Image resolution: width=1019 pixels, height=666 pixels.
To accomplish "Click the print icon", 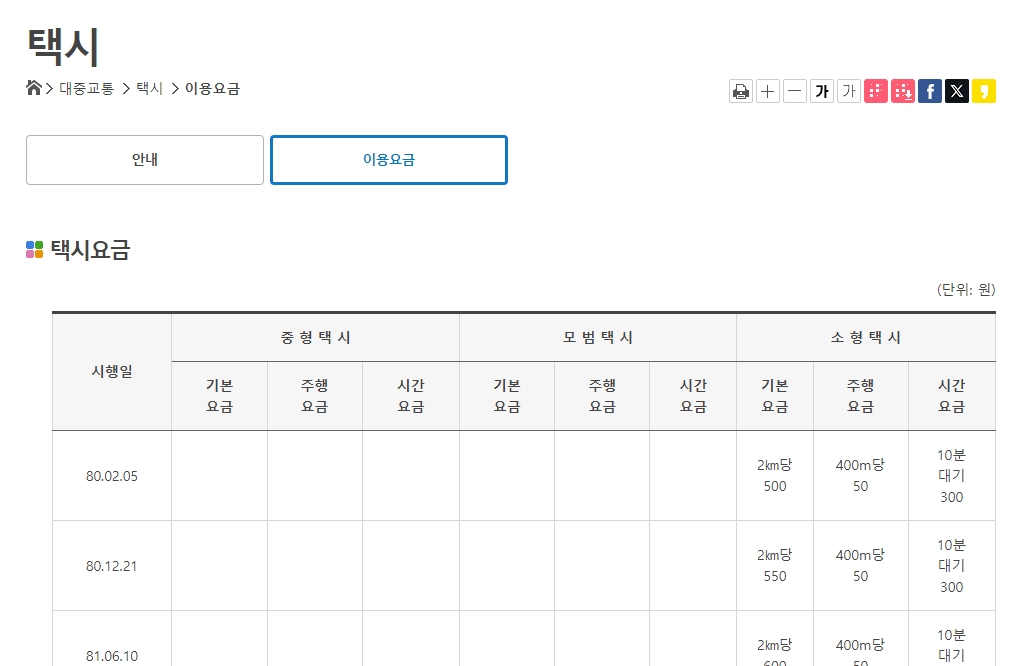I will coord(740,90).
